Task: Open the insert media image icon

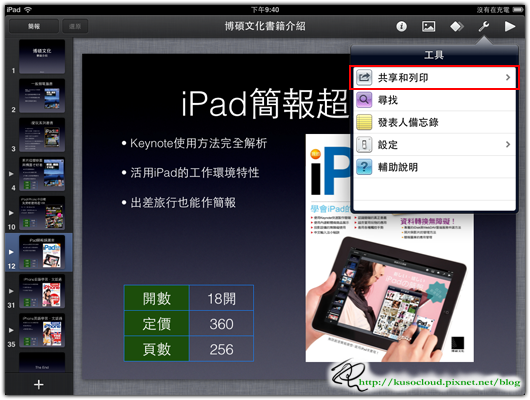Action: tap(428, 26)
